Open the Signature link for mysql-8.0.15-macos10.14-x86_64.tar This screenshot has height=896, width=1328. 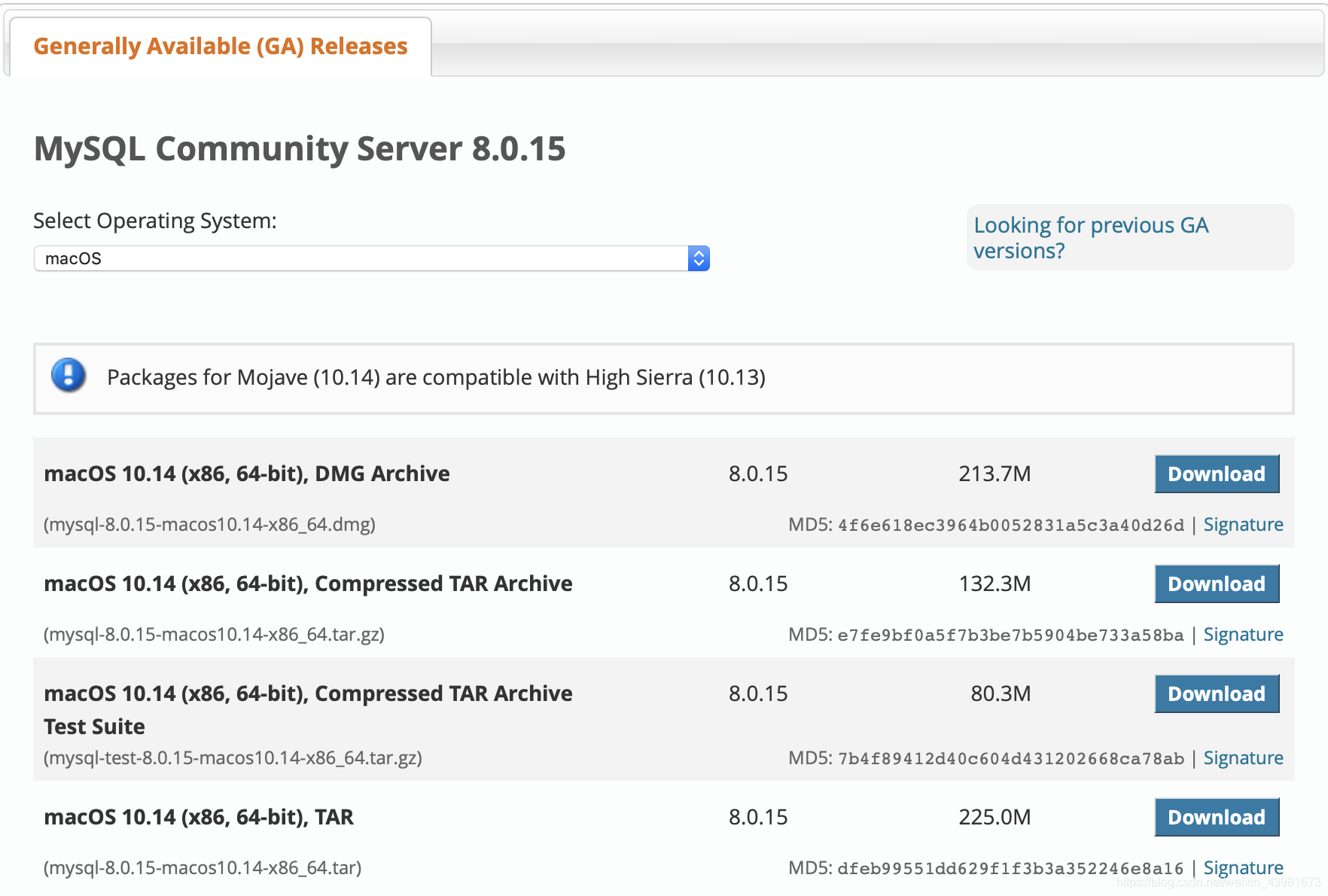pyautogui.click(x=1243, y=868)
